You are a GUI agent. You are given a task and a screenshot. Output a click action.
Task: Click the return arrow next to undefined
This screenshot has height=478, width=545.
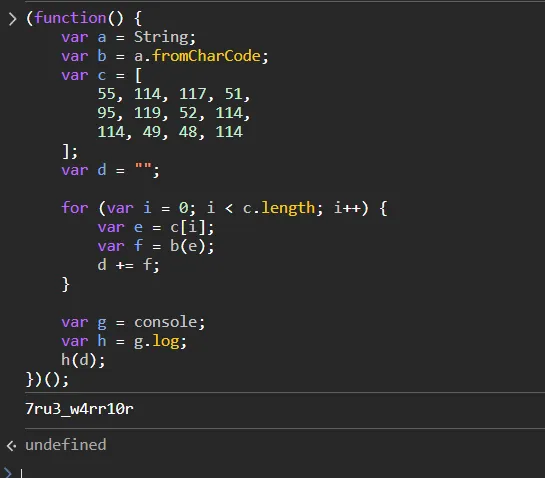coord(11,446)
